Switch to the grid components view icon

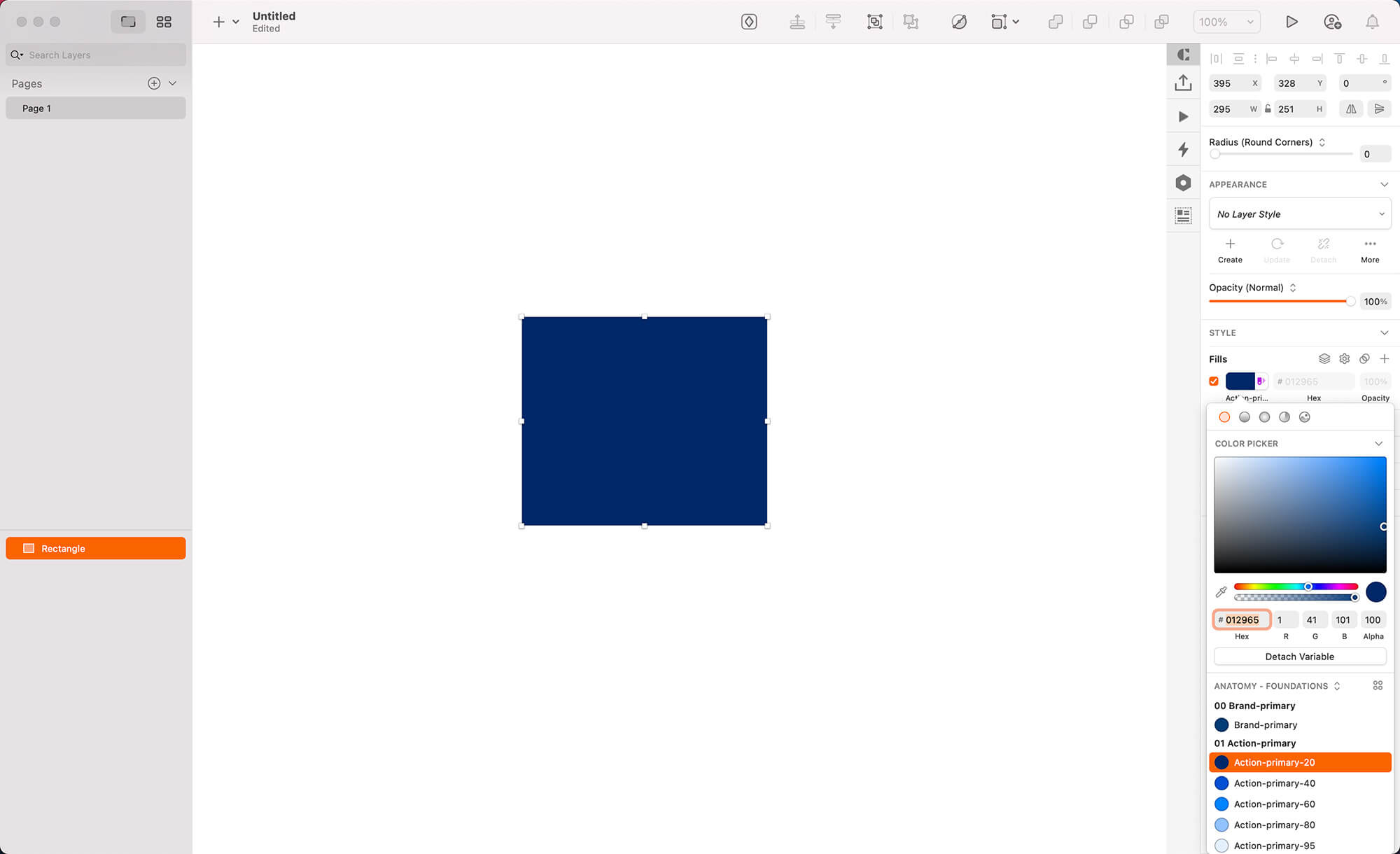click(164, 22)
